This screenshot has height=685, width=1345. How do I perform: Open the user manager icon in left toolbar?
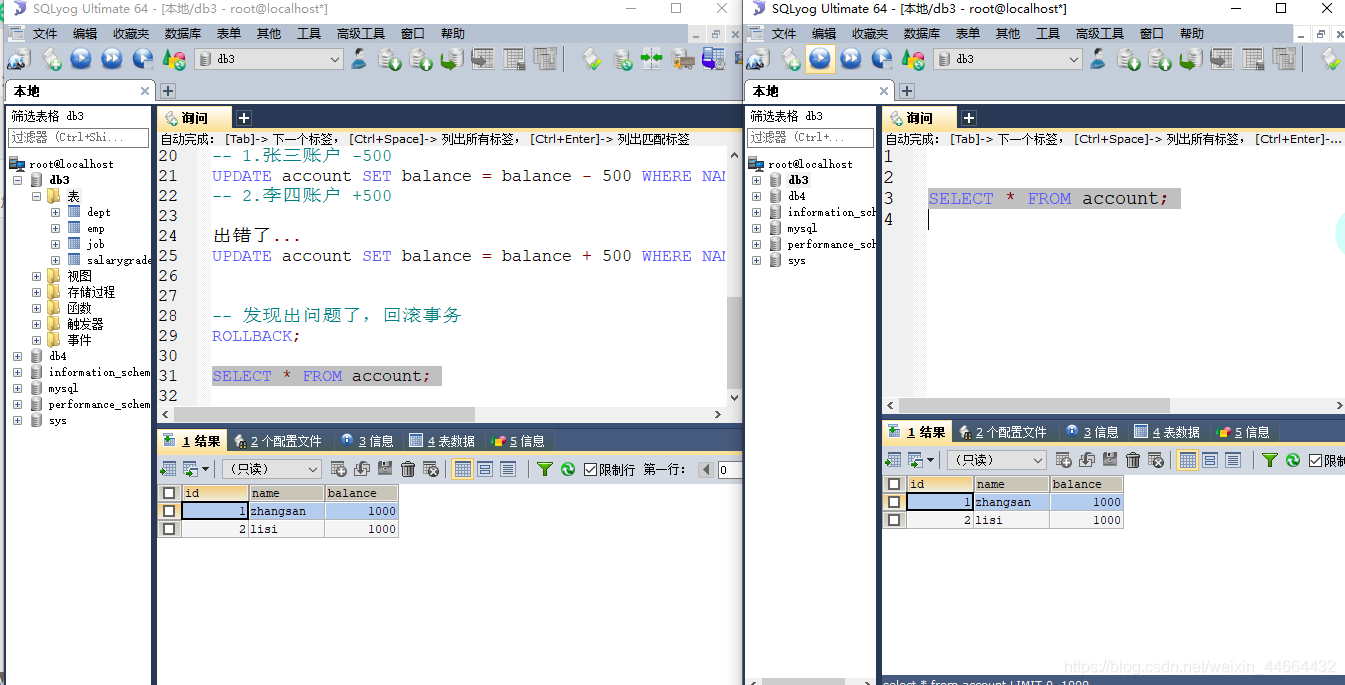358,59
